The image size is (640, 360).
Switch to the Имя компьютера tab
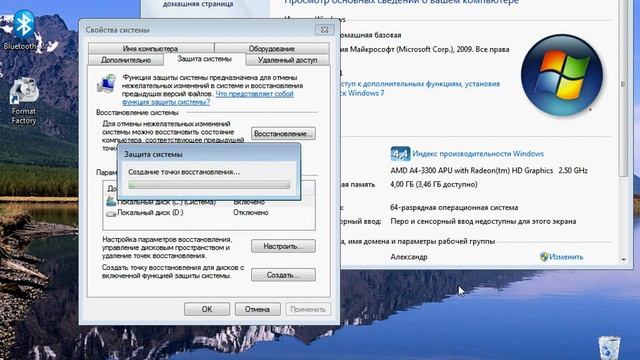(x=151, y=48)
